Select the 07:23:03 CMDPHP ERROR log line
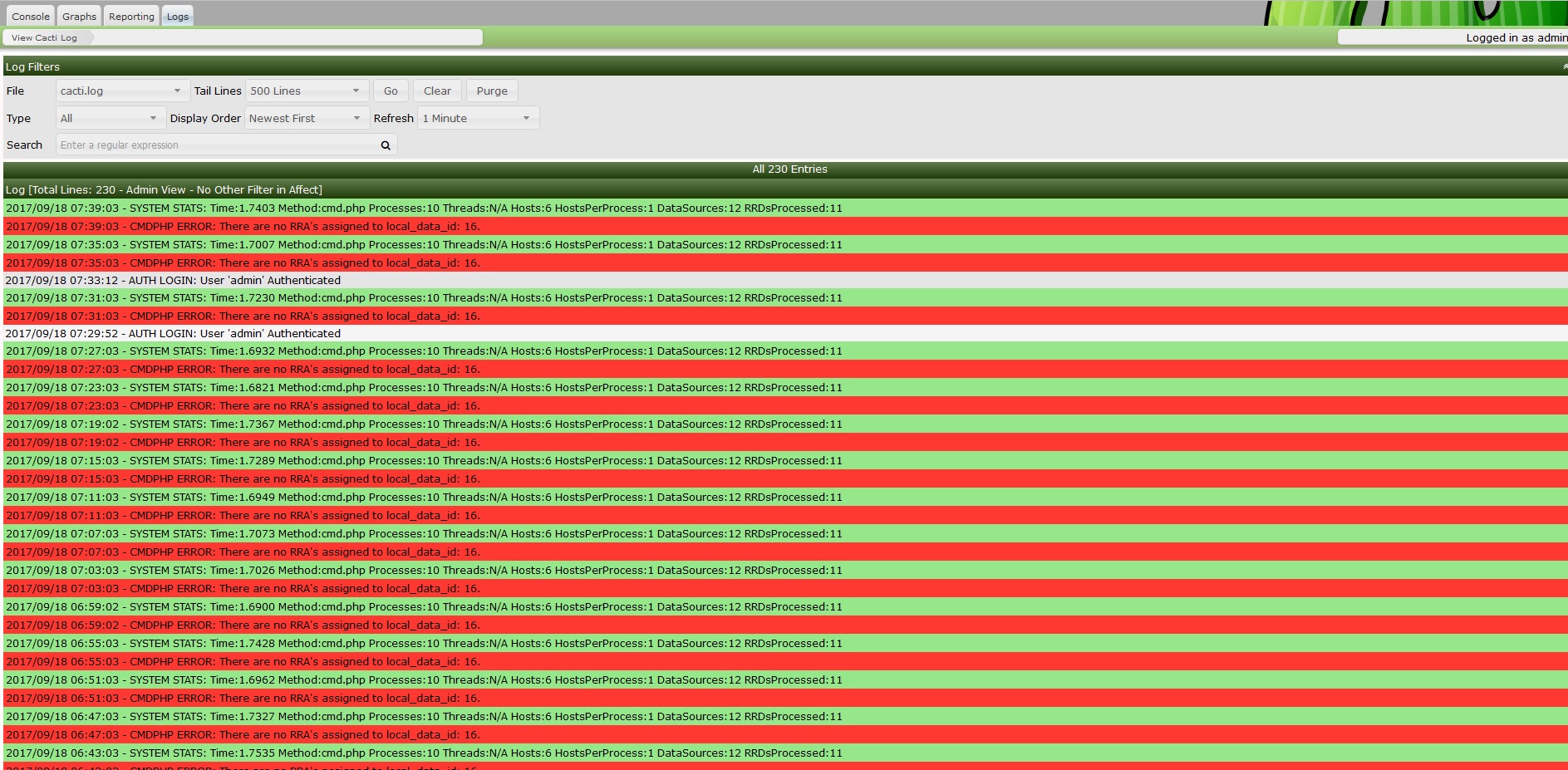Viewport: 1568px width, 770px height. pos(785,405)
